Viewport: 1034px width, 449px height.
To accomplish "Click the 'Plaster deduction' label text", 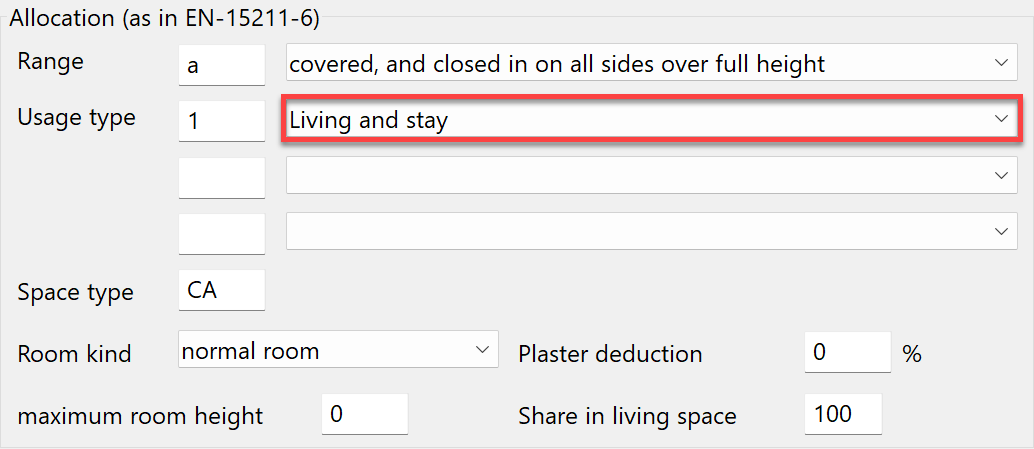I will pos(610,354).
